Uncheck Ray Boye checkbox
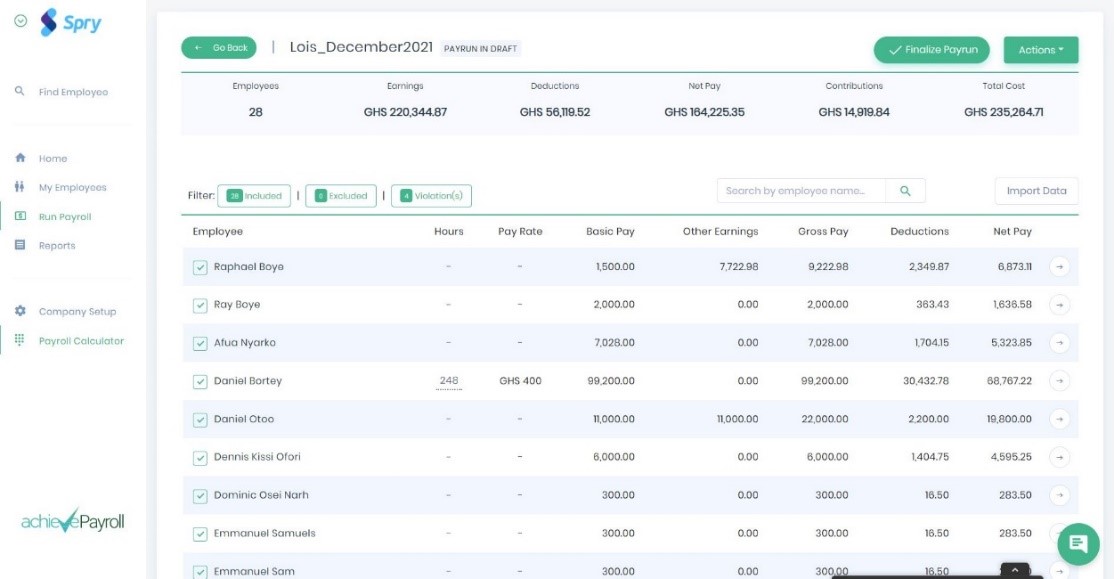The image size is (1114, 579). 200,305
